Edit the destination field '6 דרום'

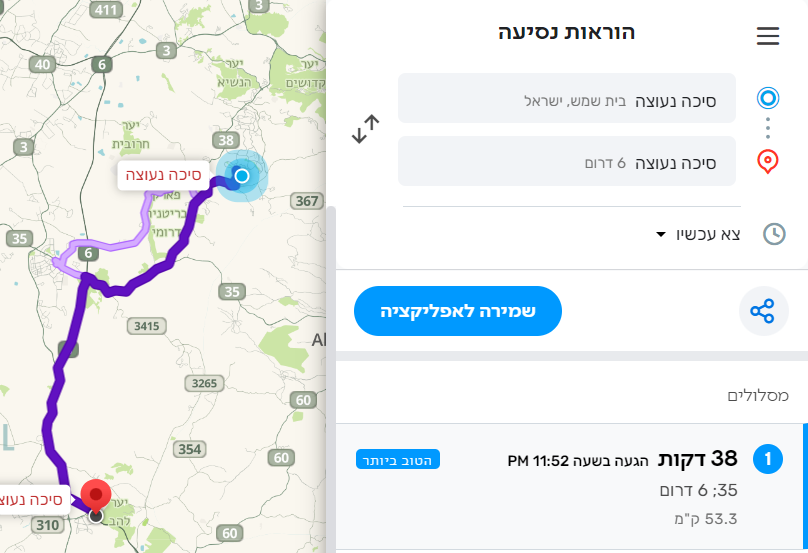coord(567,162)
